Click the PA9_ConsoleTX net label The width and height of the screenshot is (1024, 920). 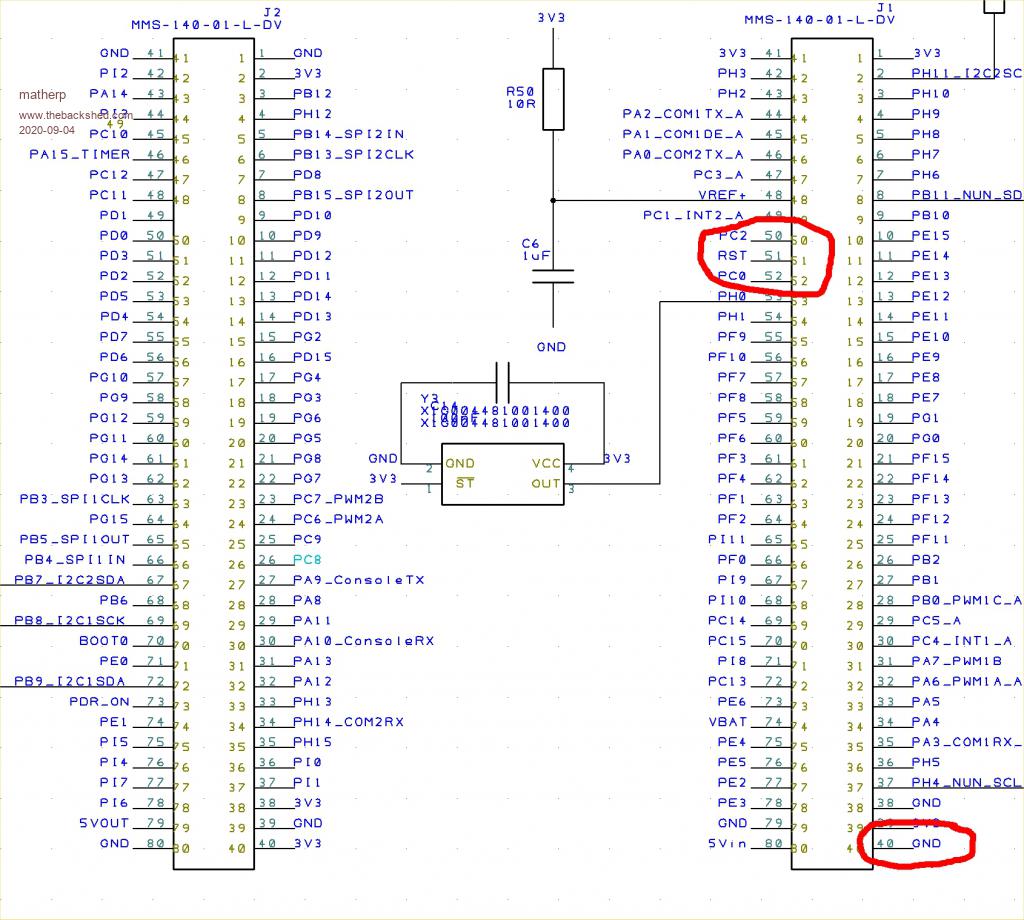click(x=358, y=580)
